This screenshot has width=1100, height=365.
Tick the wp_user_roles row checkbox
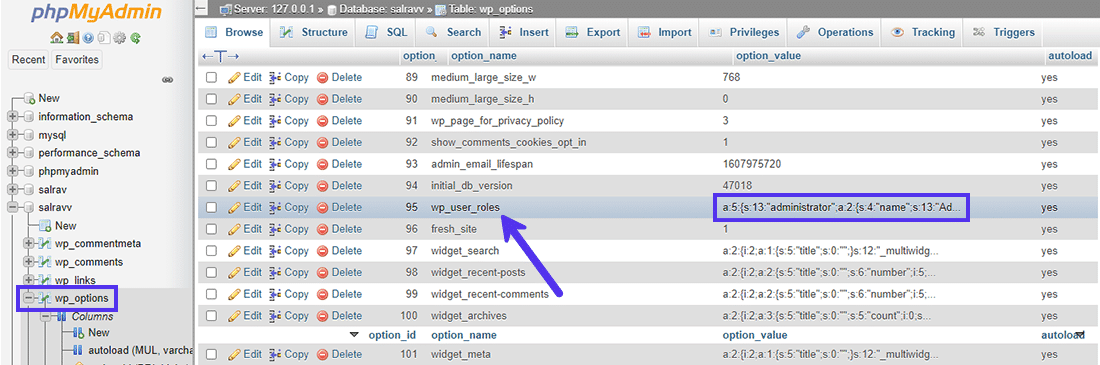coord(211,208)
